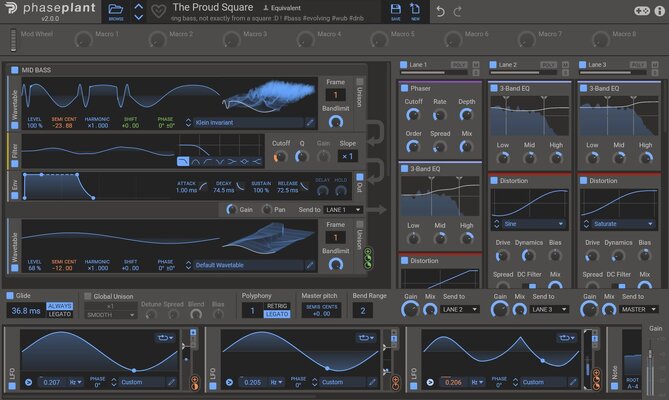The image size is (669, 400).
Task: Open the Saturate distortion type dropdown
Action: point(623,224)
